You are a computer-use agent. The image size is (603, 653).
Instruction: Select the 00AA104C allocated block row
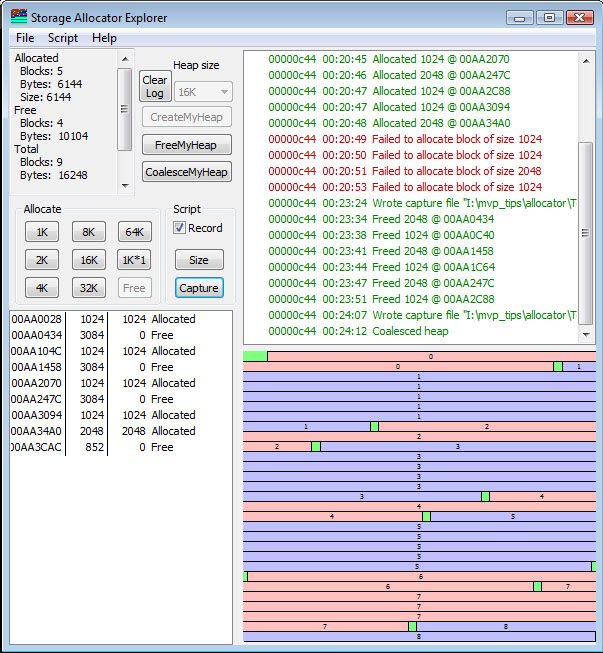point(121,351)
